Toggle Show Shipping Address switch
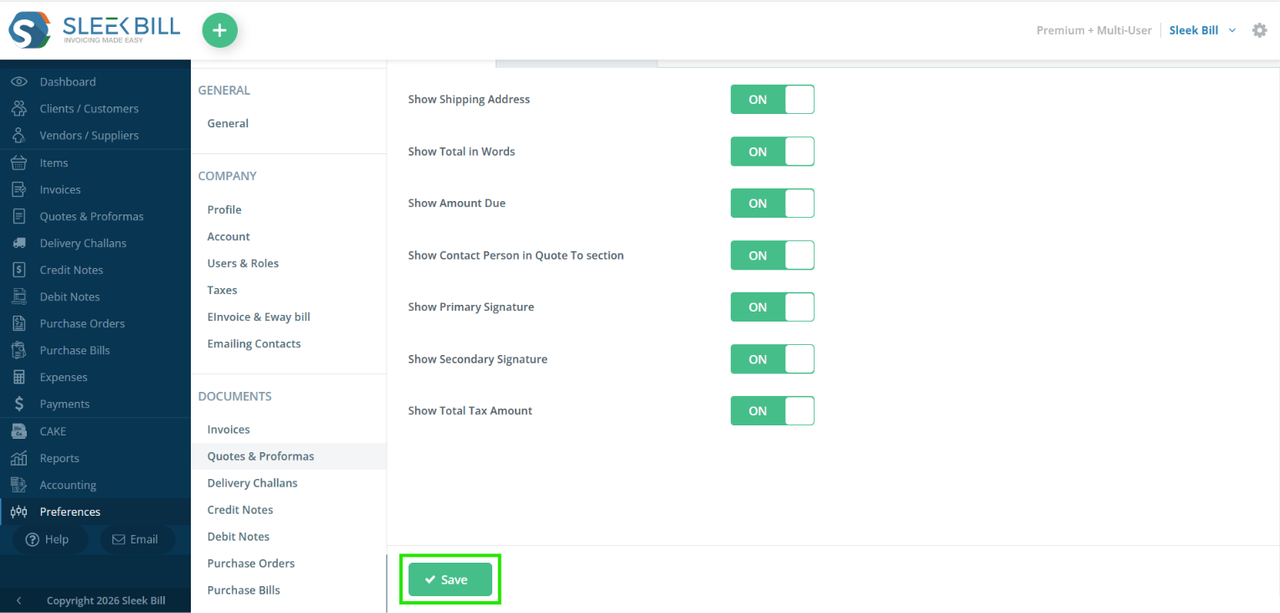The height and width of the screenshot is (613, 1280). 772,99
